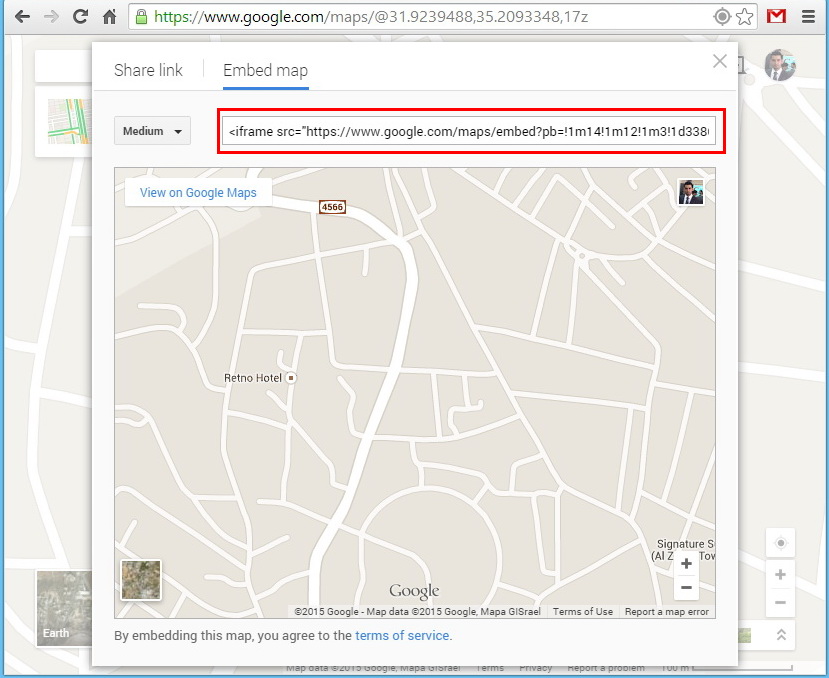829x678 pixels.
Task: Open the Chrome hamburger menu
Action: pyautogui.click(x=808, y=16)
